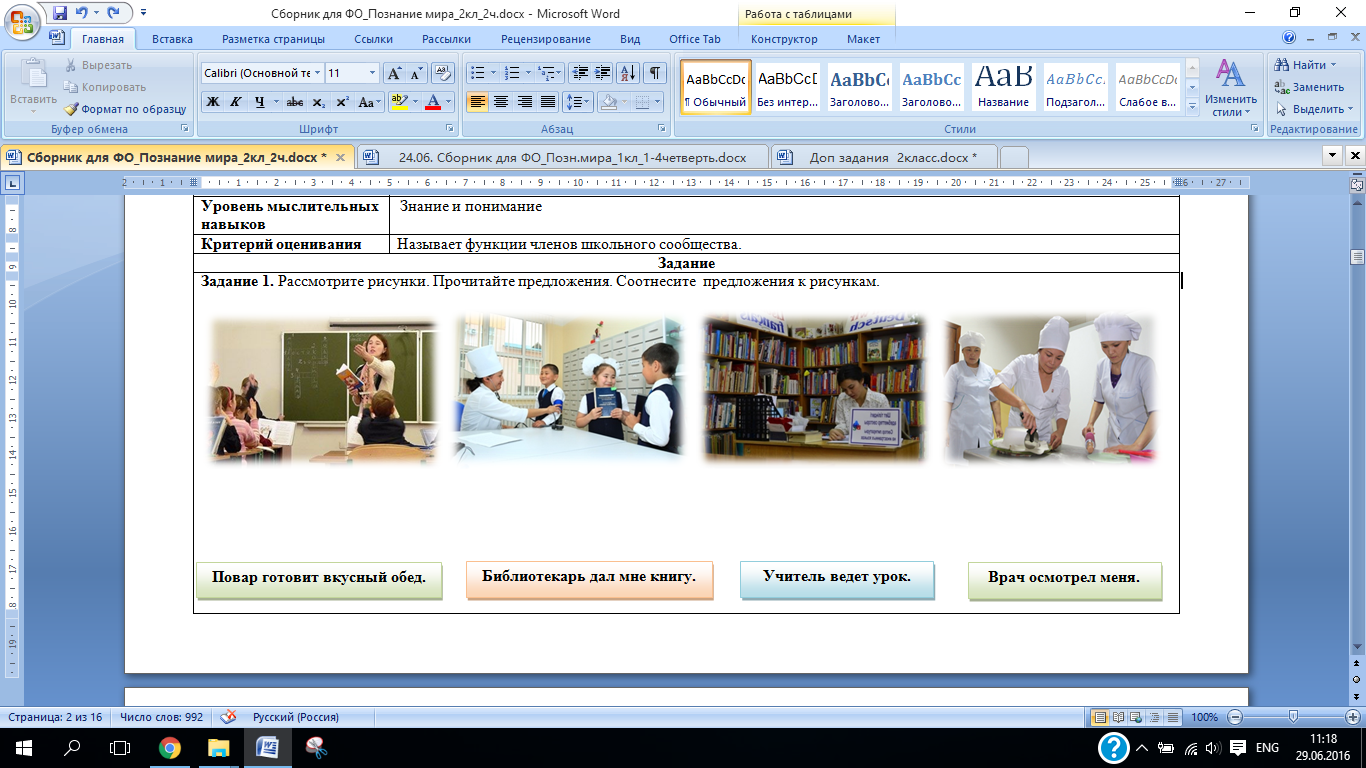Increase font size with the grow font icon
Screen dimensions: 1366x768
395,73
